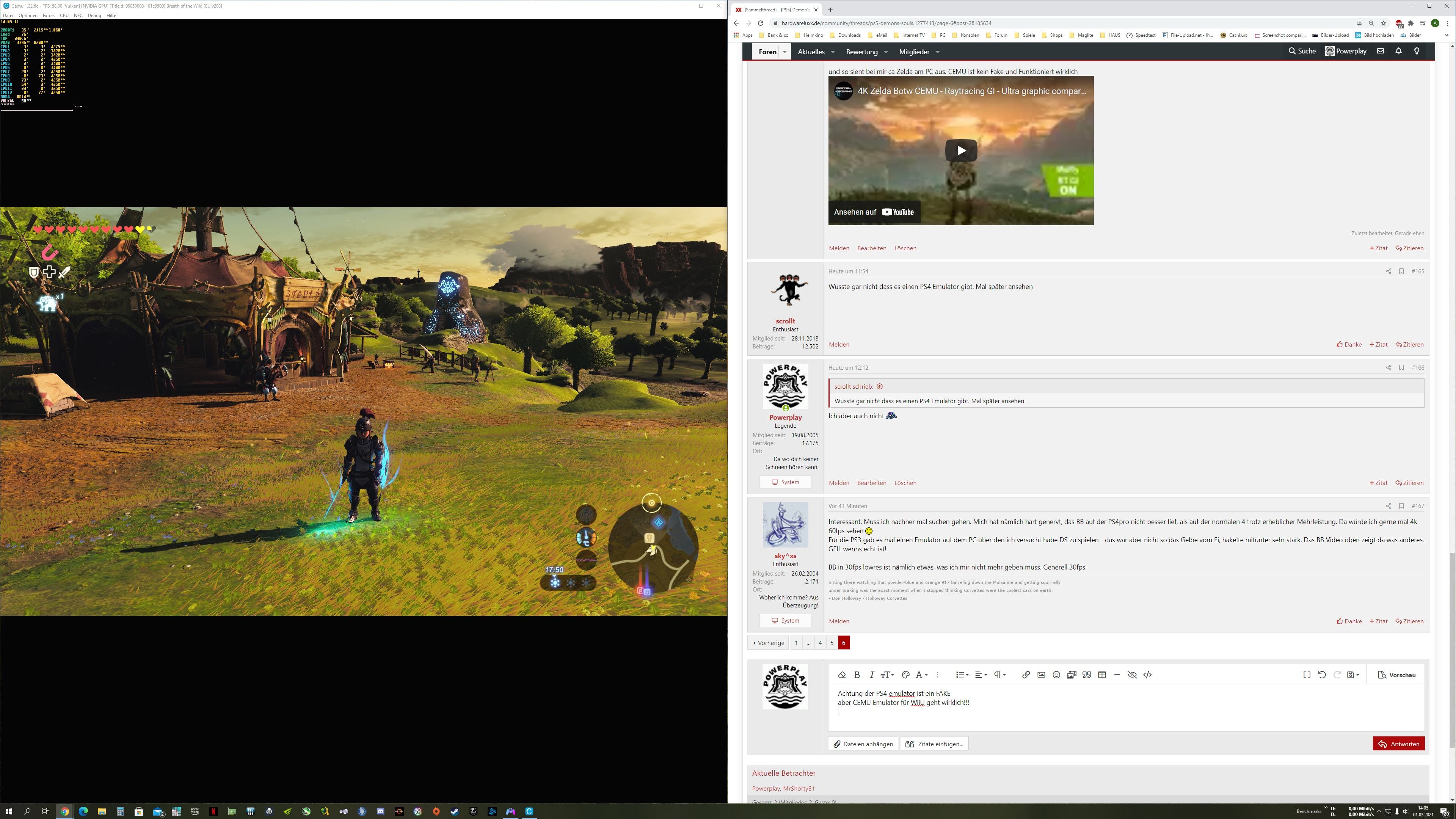Click the insert link icon in editor
This screenshot has width=1456, height=819.
point(1026,675)
